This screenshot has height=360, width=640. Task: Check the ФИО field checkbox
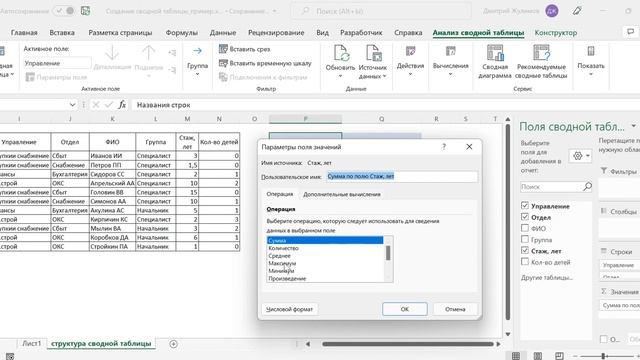[x=525, y=228]
